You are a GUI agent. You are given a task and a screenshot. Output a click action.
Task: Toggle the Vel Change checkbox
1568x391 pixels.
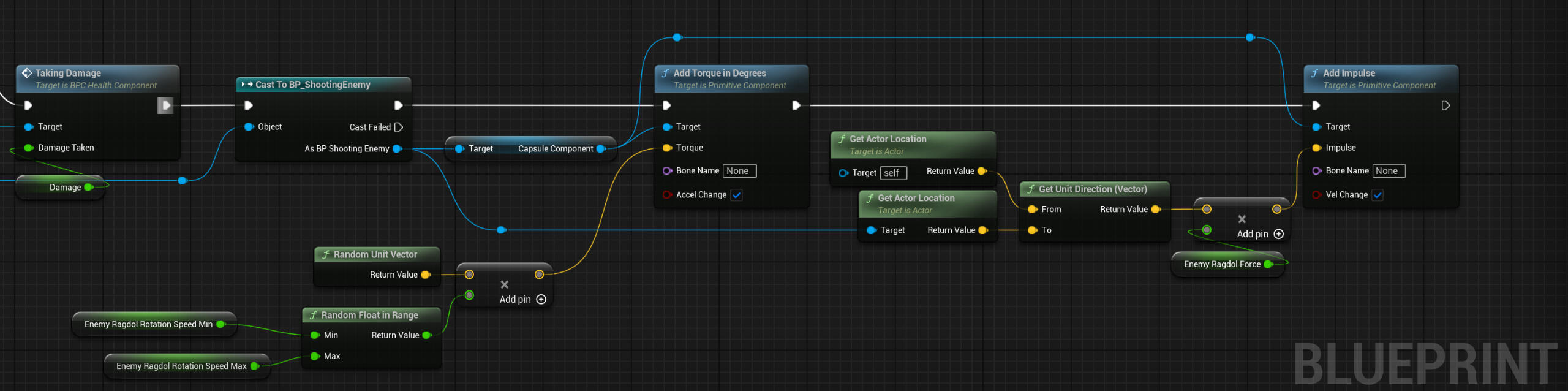(x=1377, y=195)
